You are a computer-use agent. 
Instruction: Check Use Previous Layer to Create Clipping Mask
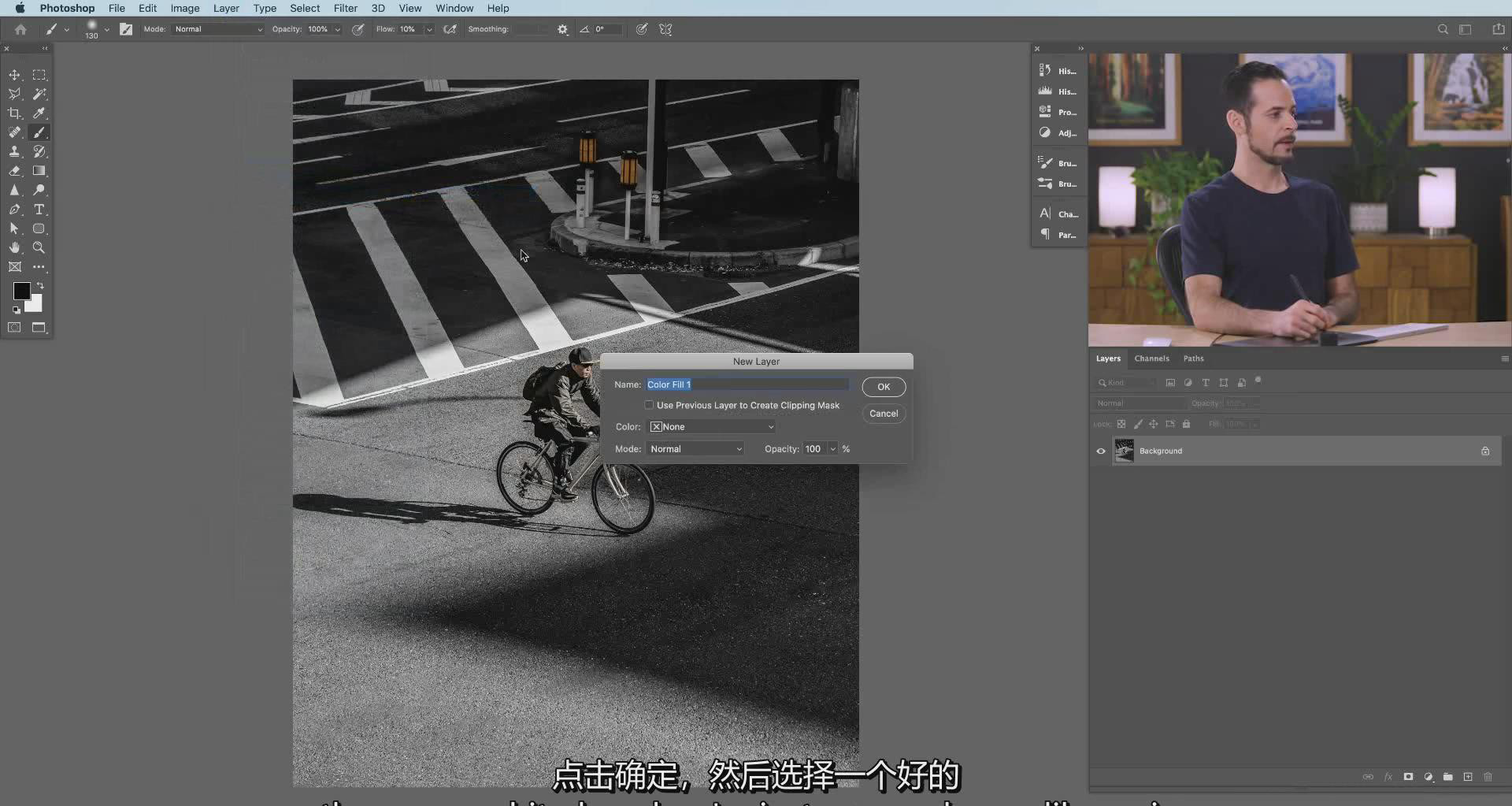[x=649, y=405]
